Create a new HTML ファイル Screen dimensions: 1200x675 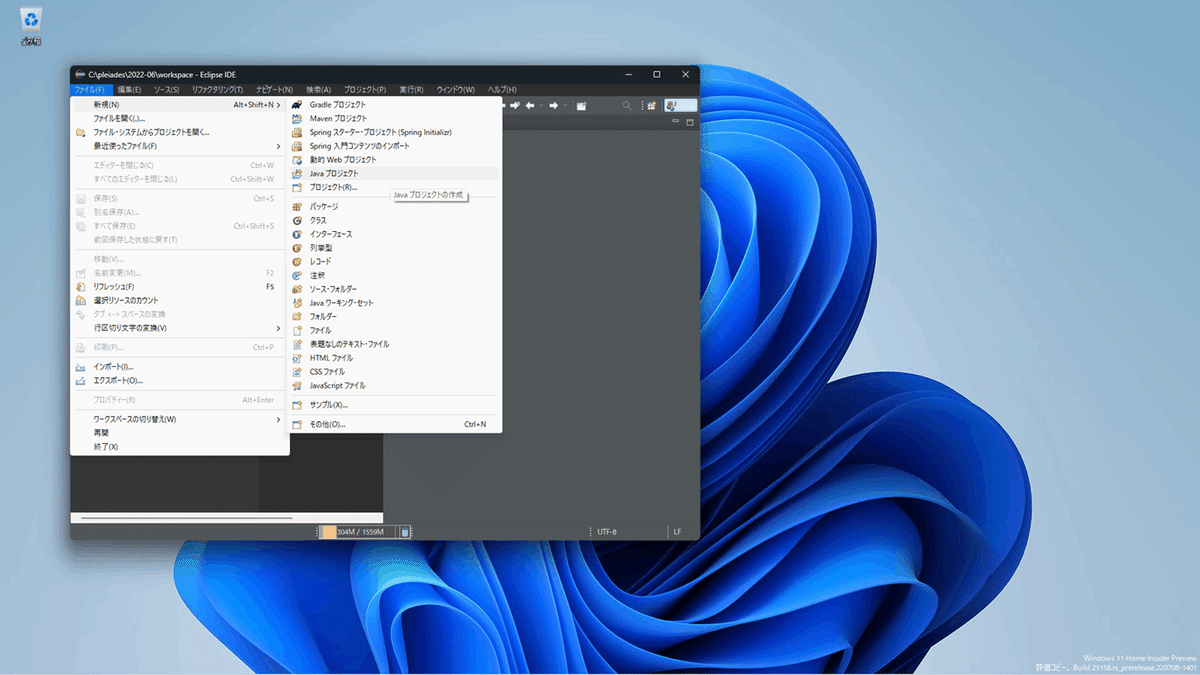(x=394, y=358)
